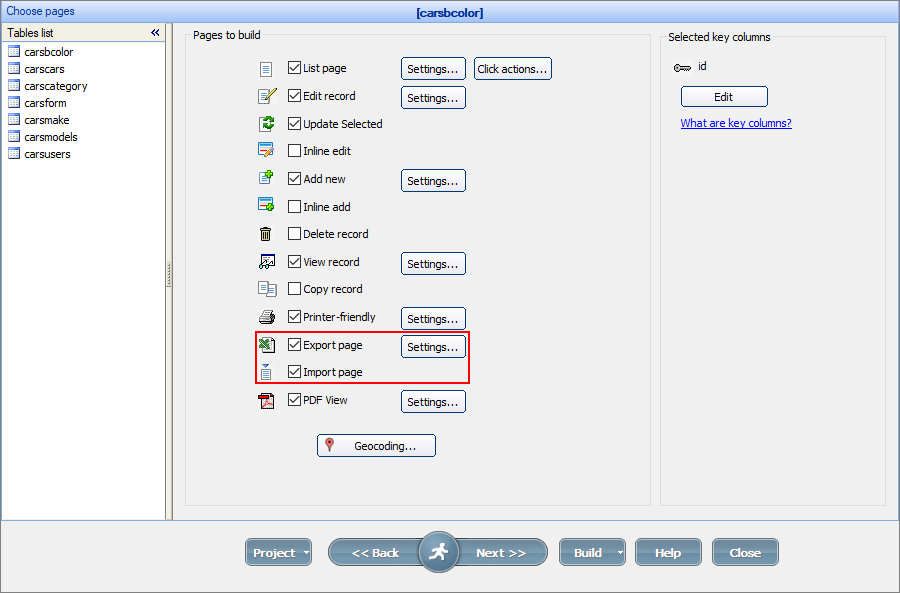Screen dimensions: 900x593
Task: Click the Delete record trash icon
Action: tap(266, 233)
